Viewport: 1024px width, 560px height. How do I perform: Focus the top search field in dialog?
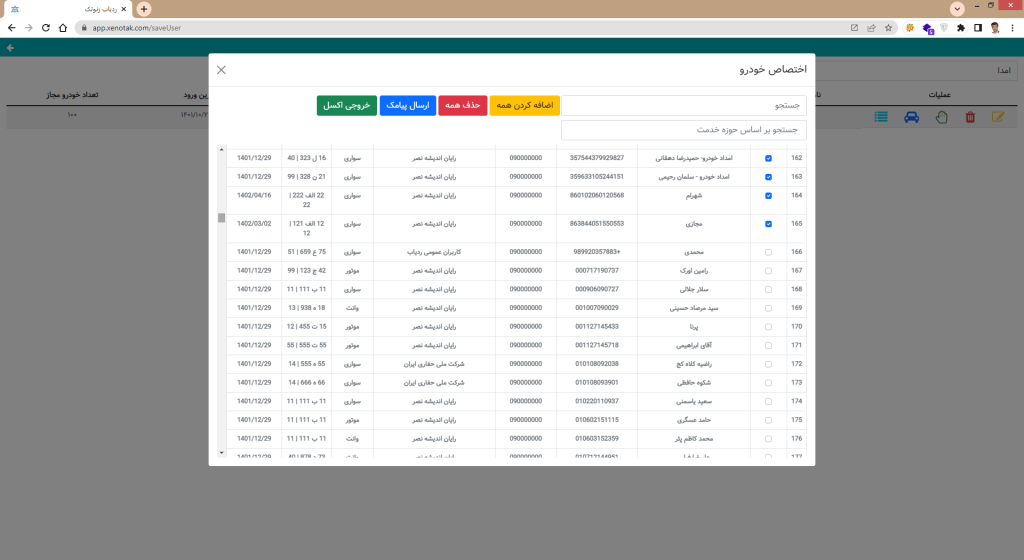click(x=684, y=105)
